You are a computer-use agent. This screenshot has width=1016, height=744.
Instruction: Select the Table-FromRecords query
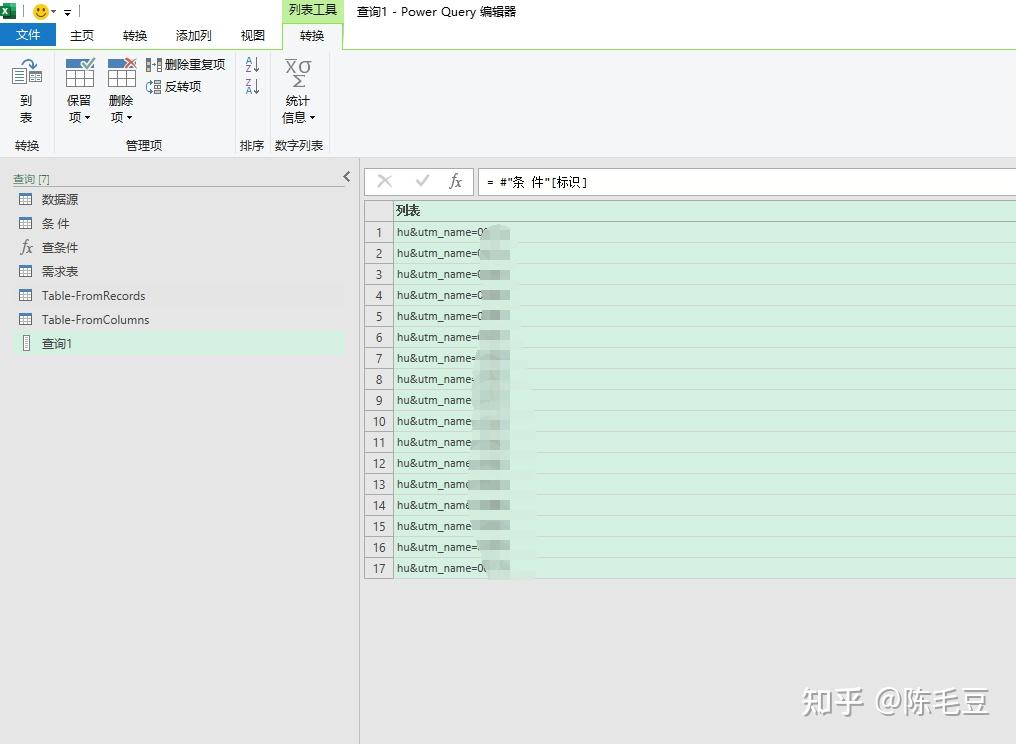tap(93, 295)
